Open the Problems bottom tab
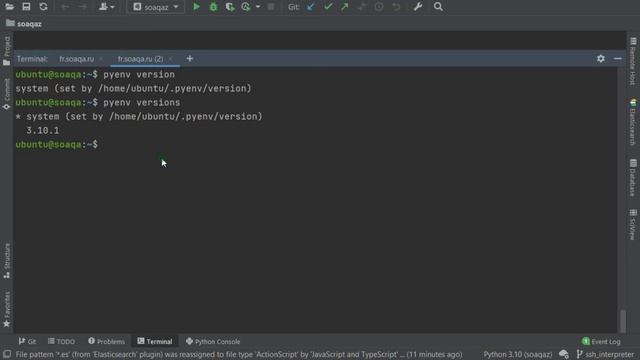This screenshot has width=640, height=360. (106, 341)
